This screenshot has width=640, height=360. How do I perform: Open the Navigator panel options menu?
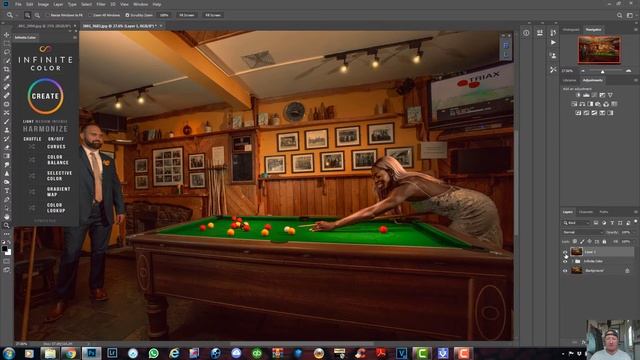point(636,29)
